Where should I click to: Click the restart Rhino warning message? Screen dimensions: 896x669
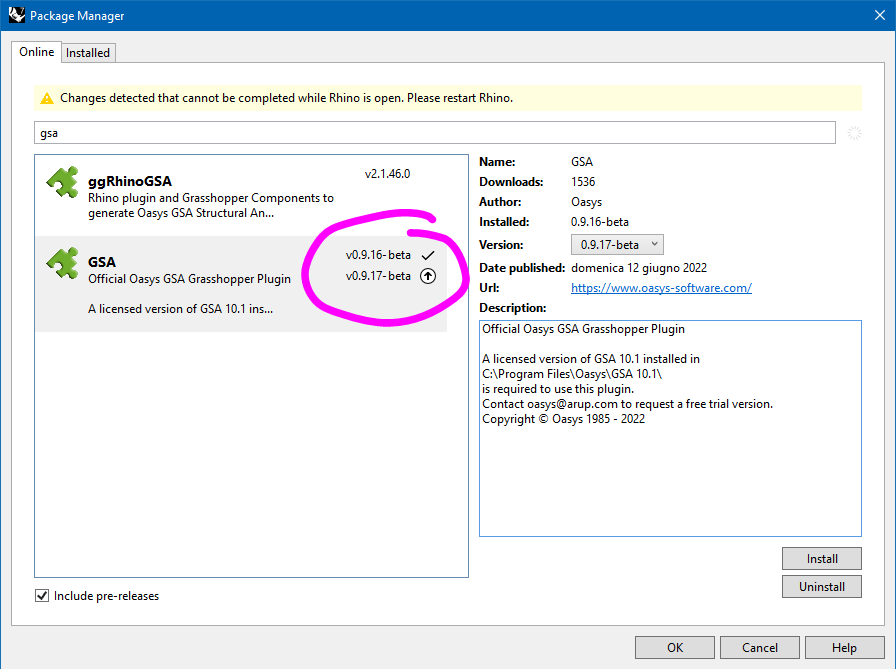[286, 98]
